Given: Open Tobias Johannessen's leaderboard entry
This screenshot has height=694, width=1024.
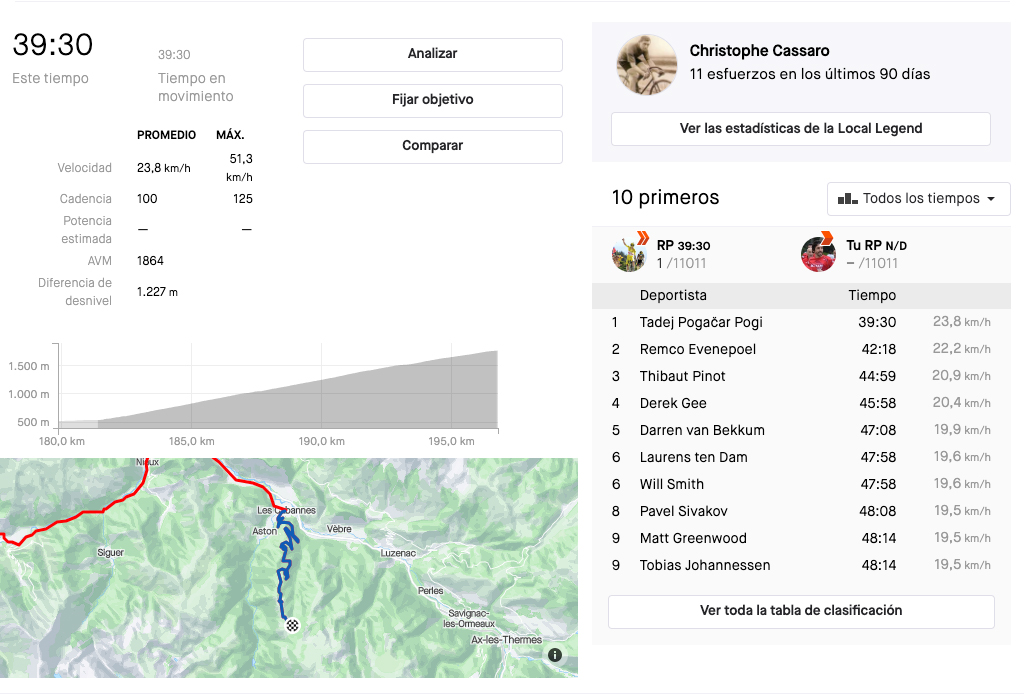Looking at the screenshot, I should pyautogui.click(x=705, y=565).
